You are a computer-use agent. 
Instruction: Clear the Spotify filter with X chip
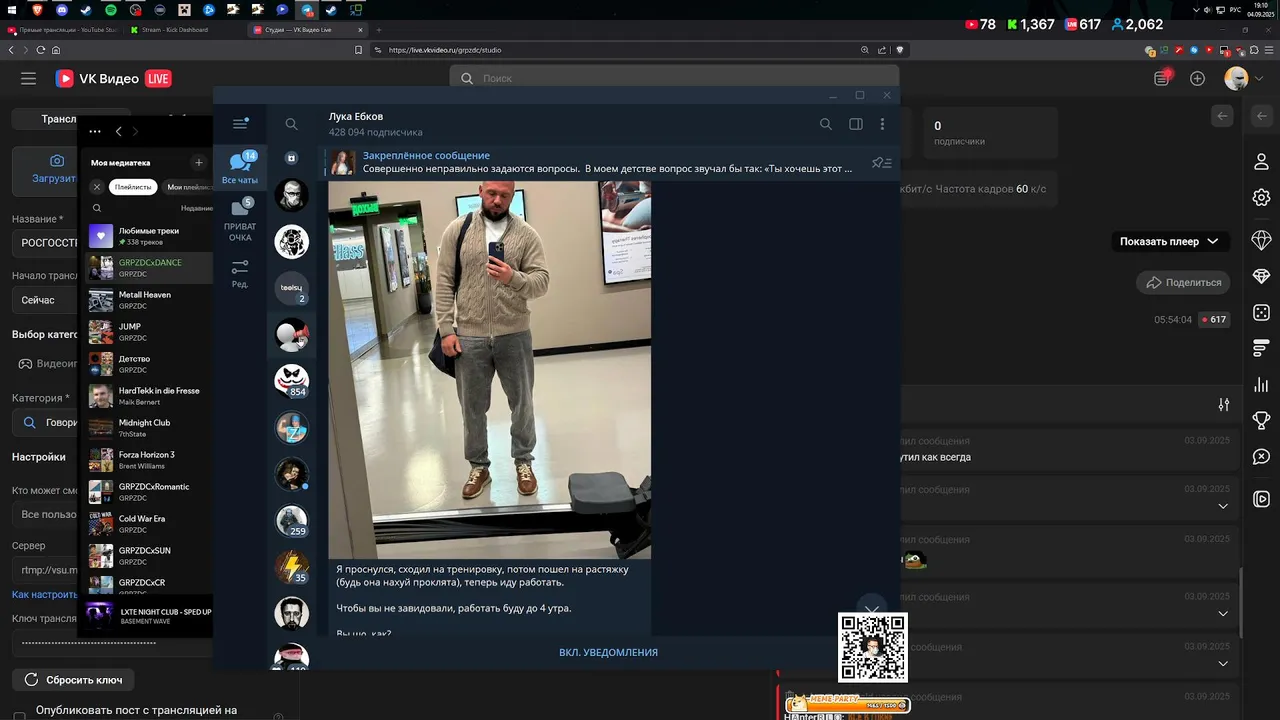(x=97, y=187)
